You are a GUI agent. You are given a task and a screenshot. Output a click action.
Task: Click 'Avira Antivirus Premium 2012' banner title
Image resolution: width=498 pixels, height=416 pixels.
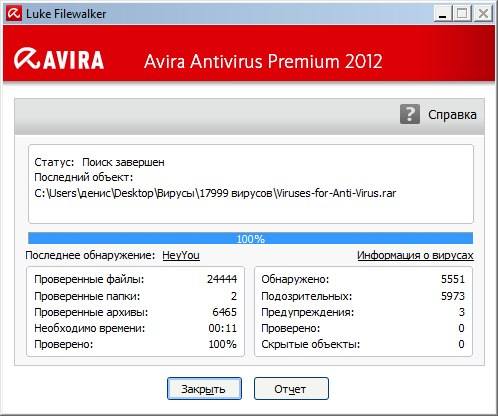click(x=263, y=61)
